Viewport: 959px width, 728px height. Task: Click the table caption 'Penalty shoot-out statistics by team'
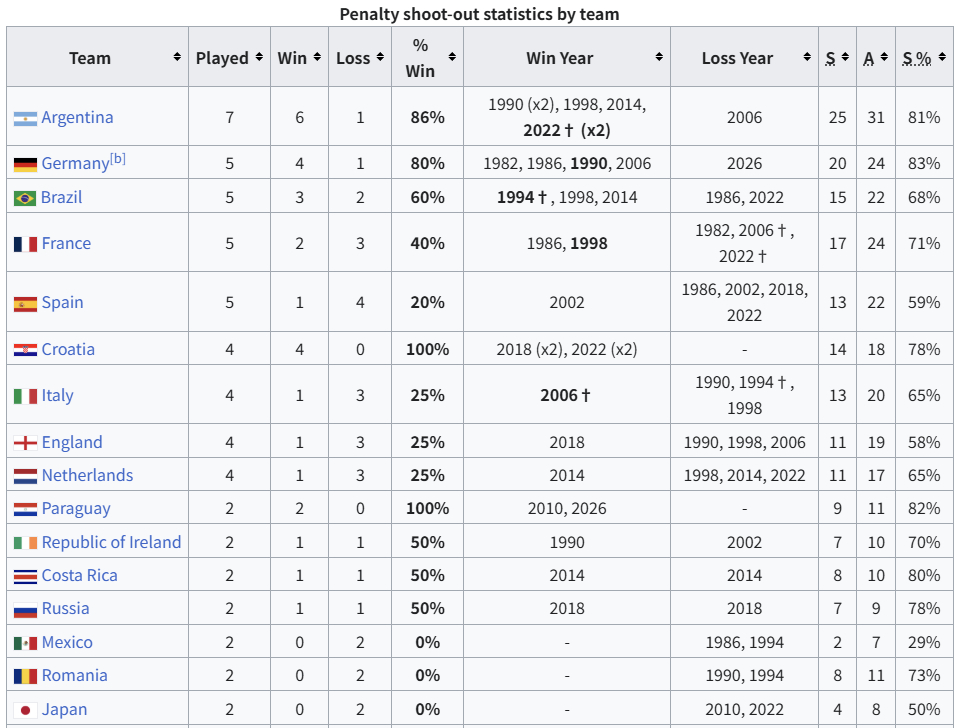[480, 13]
